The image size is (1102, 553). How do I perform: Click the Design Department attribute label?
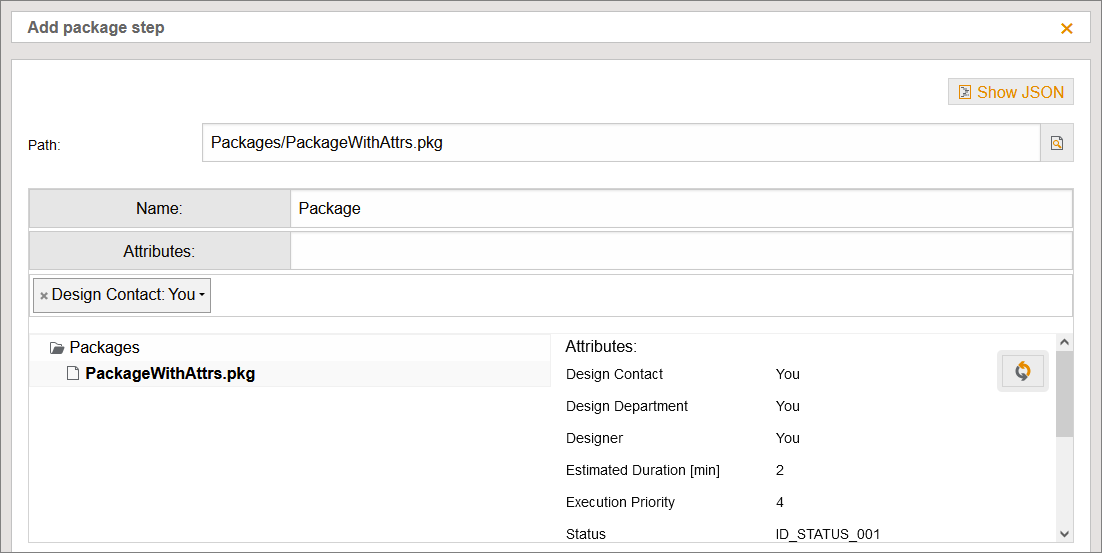(x=627, y=406)
